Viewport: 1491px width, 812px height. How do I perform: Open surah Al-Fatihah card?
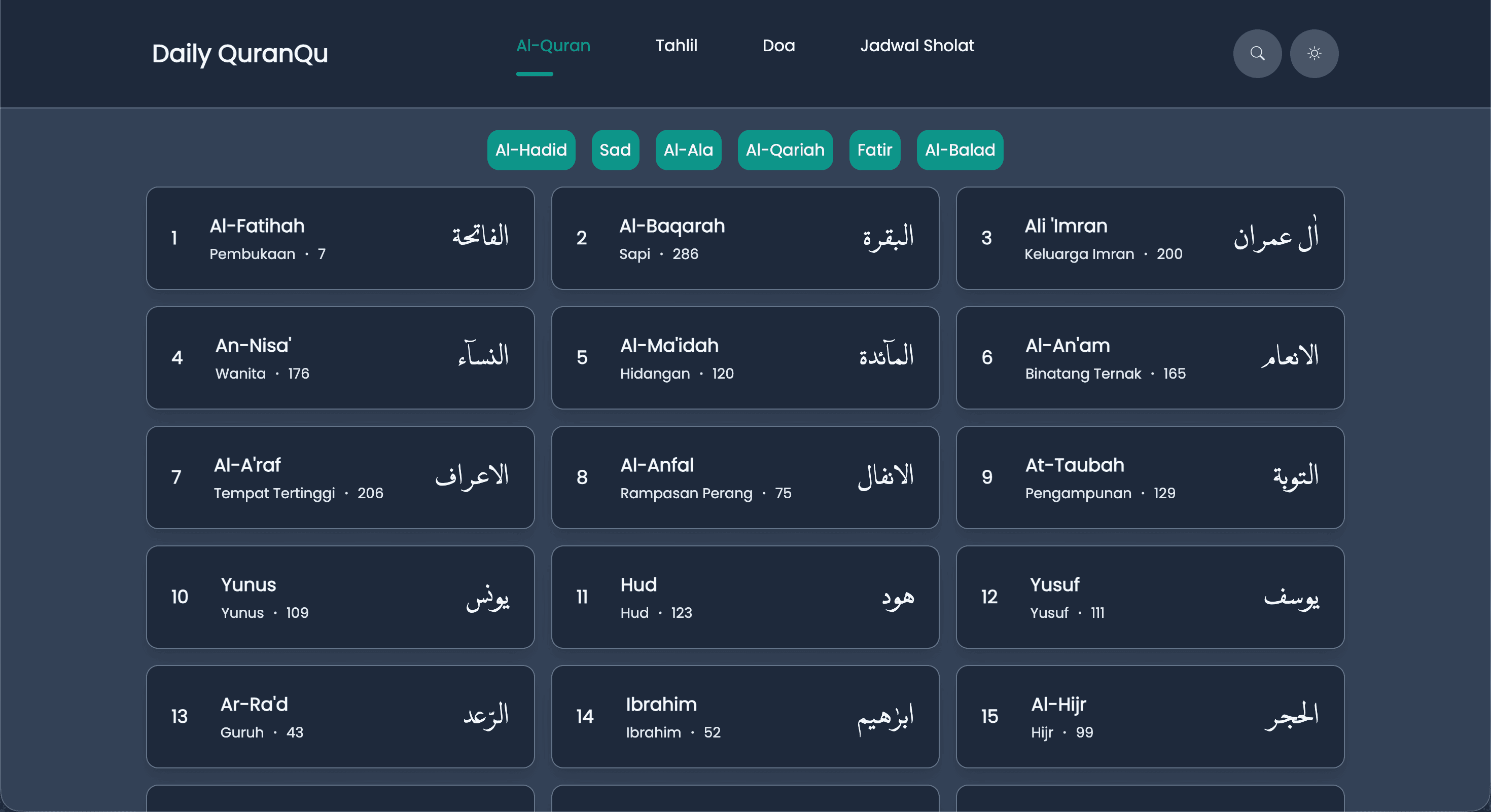(x=340, y=238)
